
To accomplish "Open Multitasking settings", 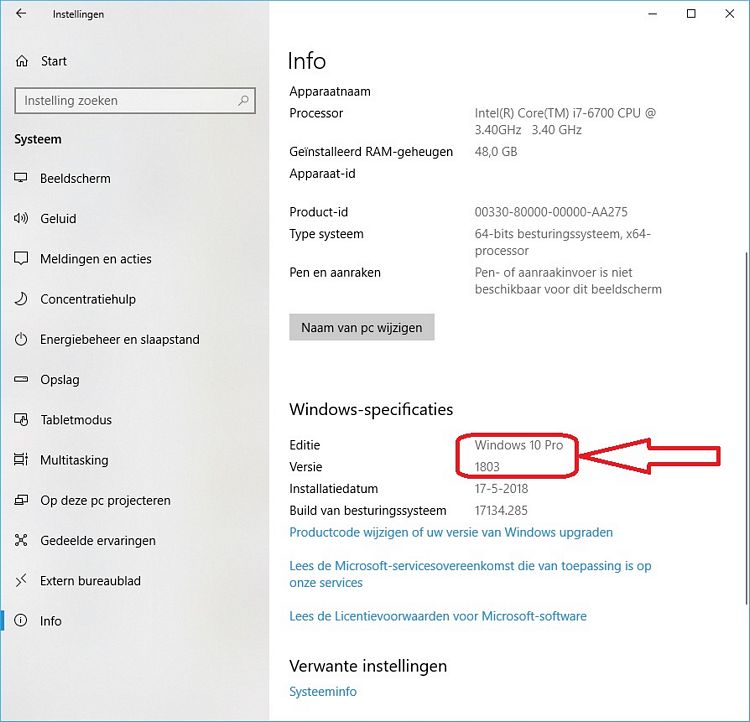I will click(x=74, y=460).
